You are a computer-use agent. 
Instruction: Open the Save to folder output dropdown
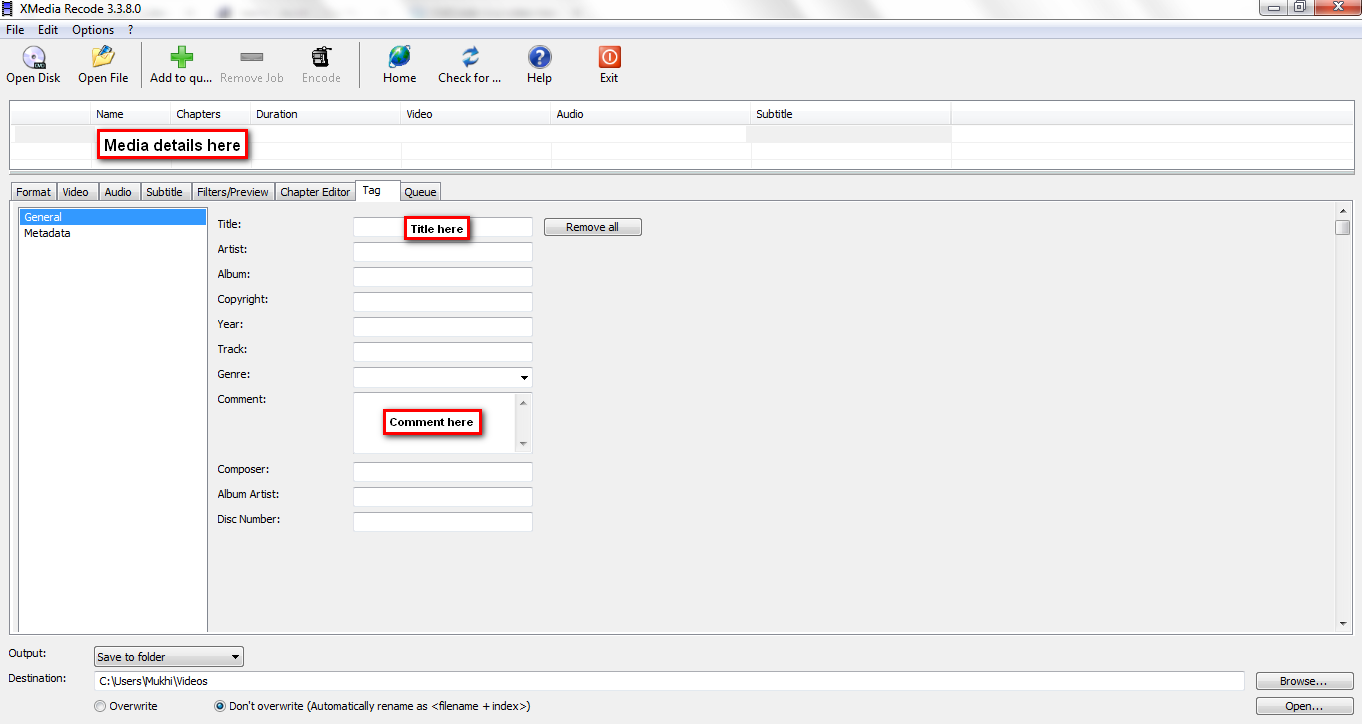click(x=168, y=657)
